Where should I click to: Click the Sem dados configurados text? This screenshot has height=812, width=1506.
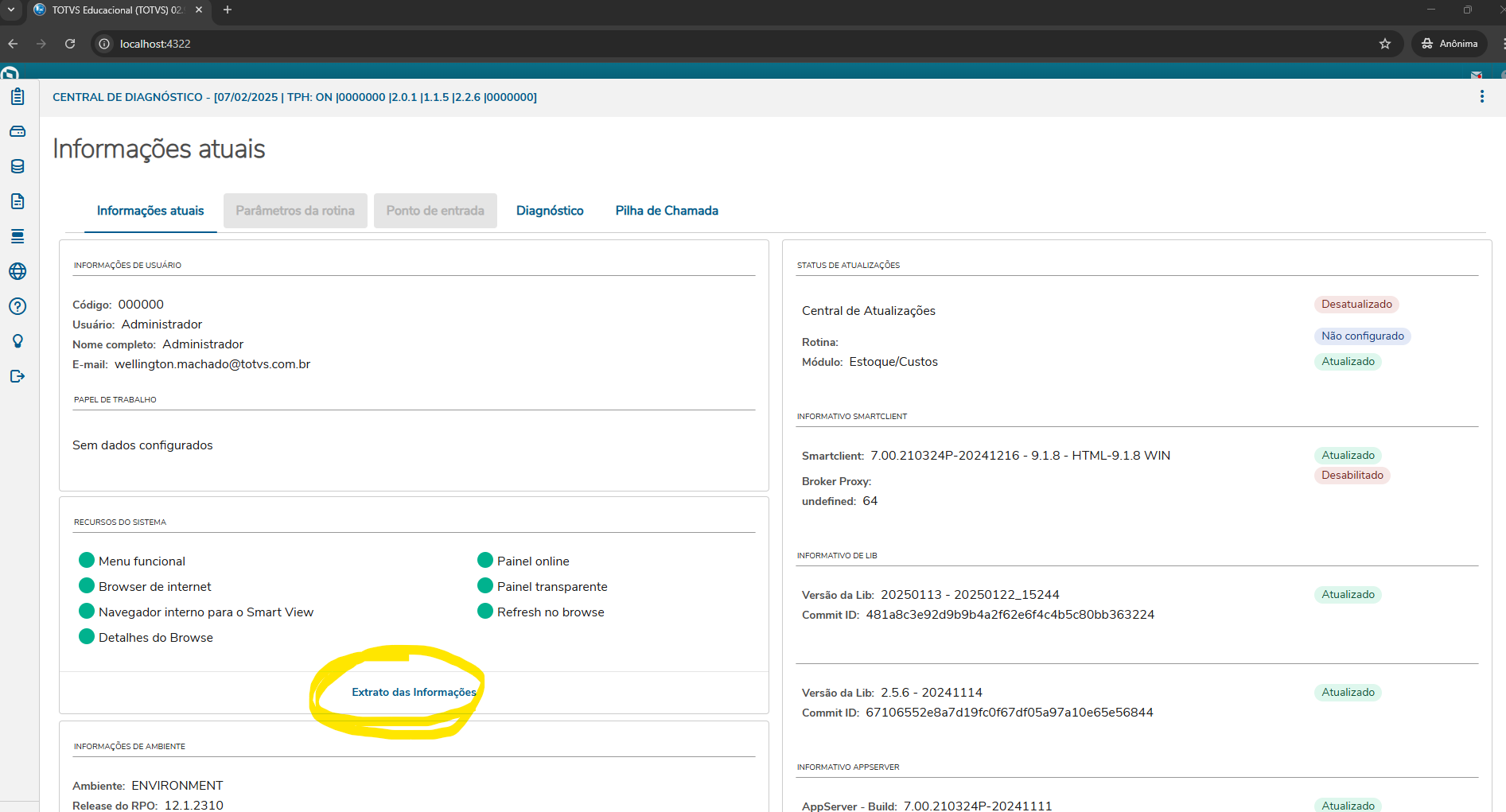click(x=142, y=445)
